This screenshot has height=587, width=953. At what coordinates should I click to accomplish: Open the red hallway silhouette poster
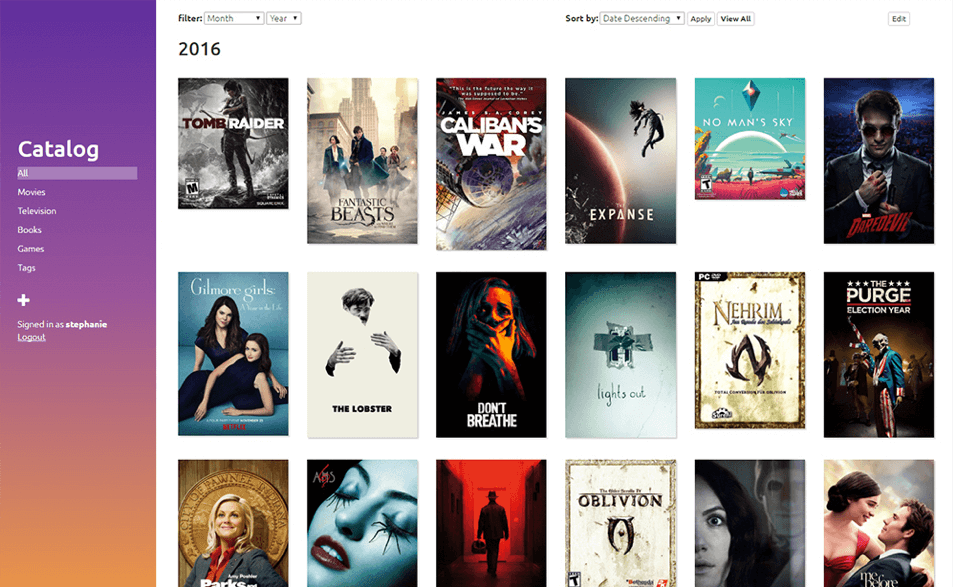(x=491, y=523)
